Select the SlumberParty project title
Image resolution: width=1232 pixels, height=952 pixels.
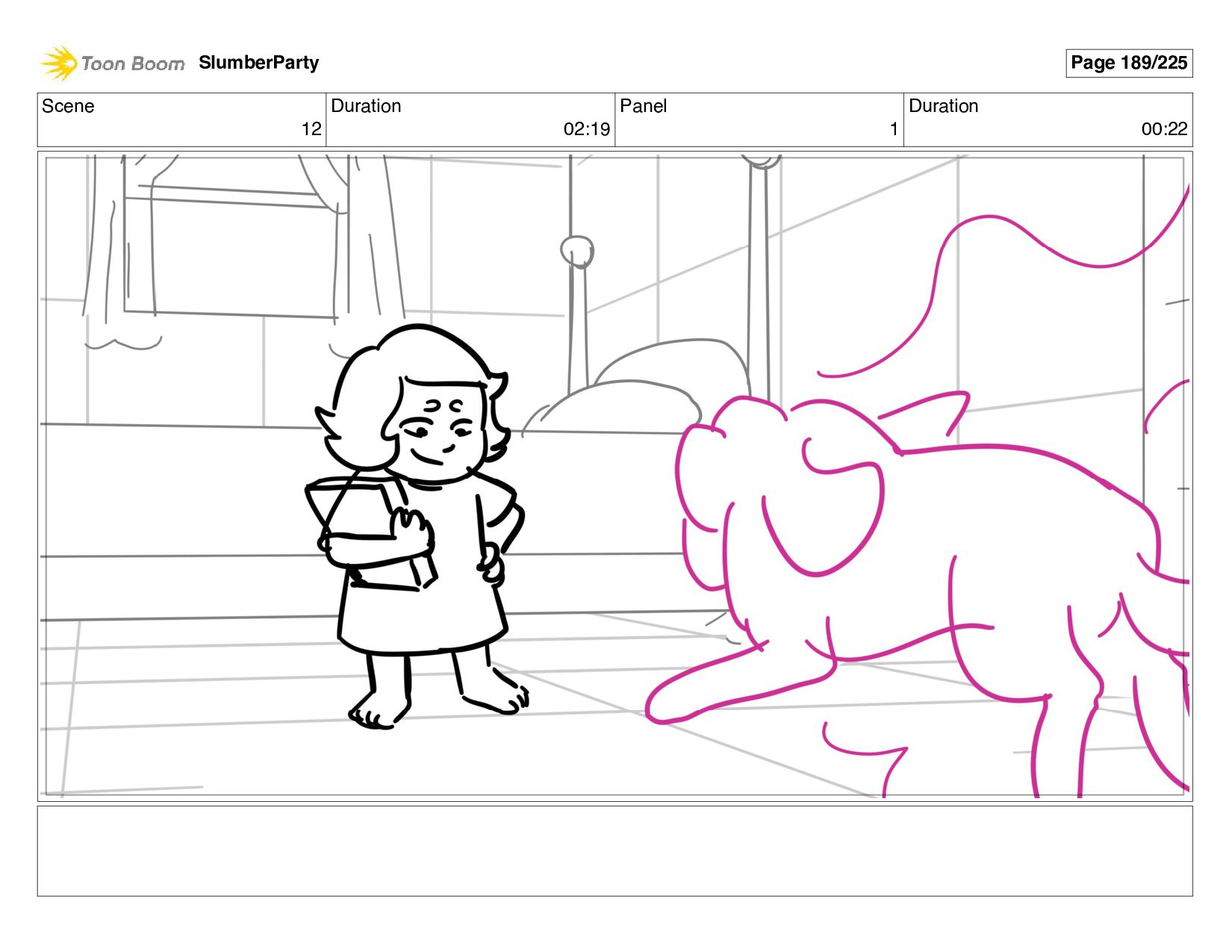pos(258,63)
